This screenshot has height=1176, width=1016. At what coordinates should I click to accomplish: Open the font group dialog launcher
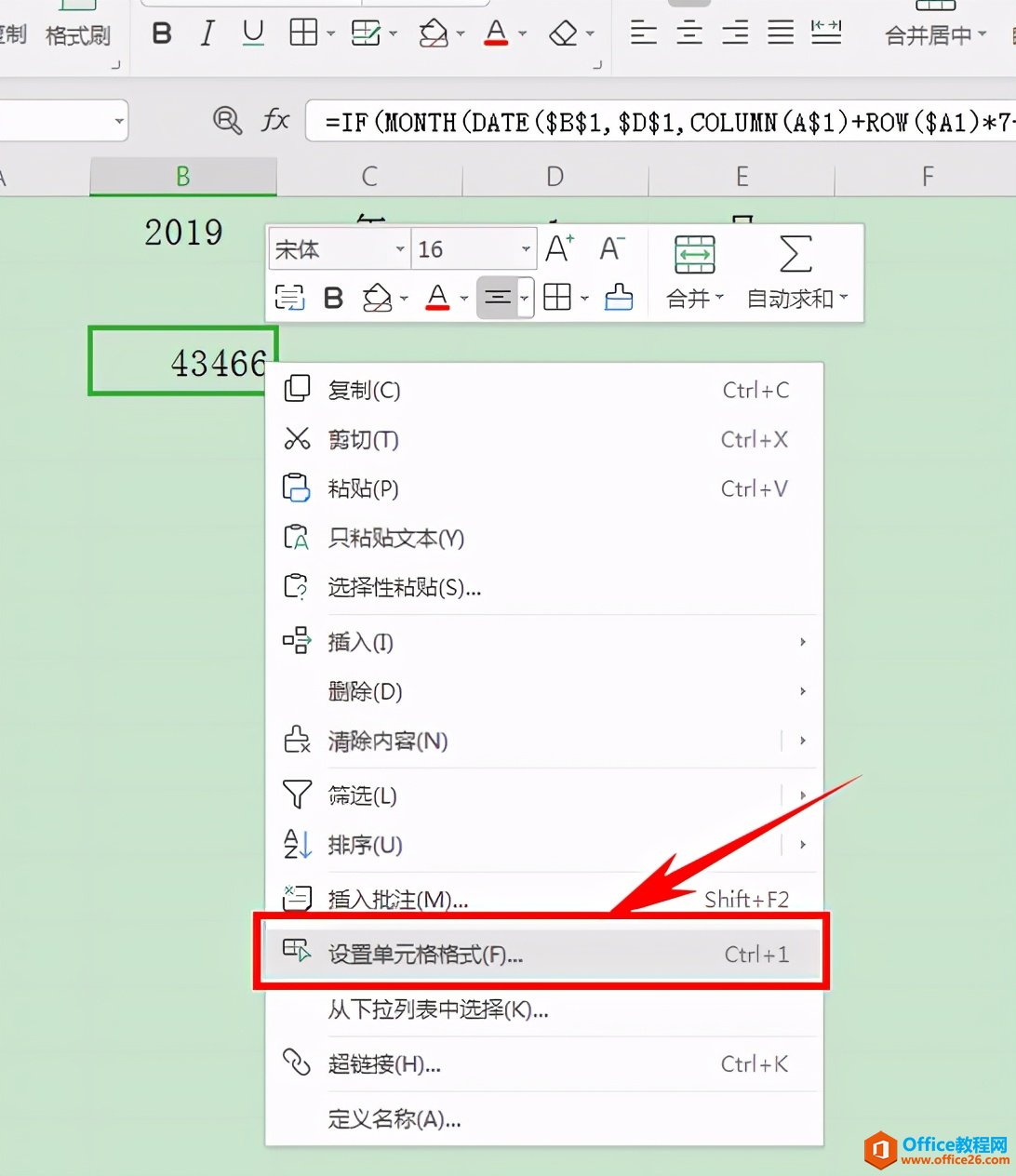(597, 65)
